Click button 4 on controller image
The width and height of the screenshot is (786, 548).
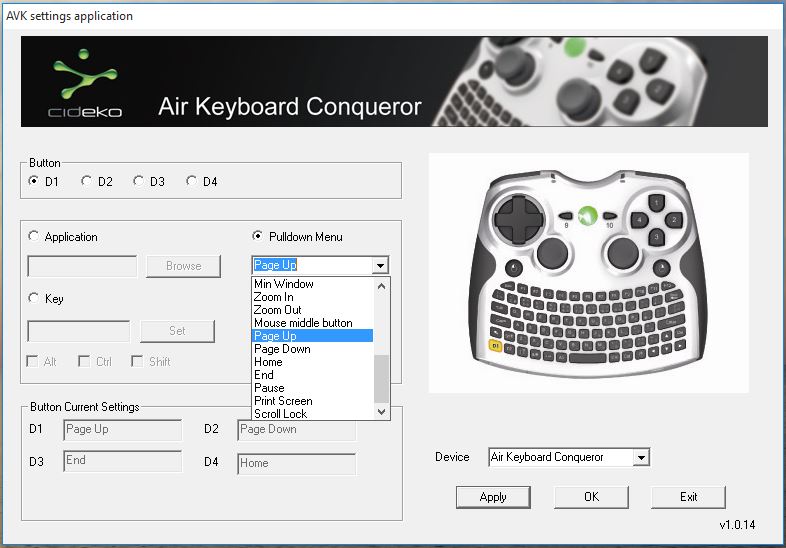tap(639, 220)
